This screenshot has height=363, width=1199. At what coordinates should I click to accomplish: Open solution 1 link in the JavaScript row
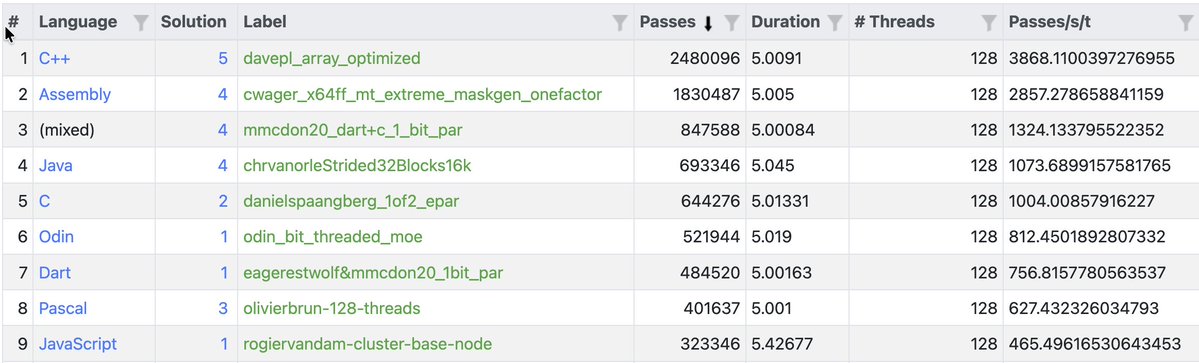pos(223,344)
